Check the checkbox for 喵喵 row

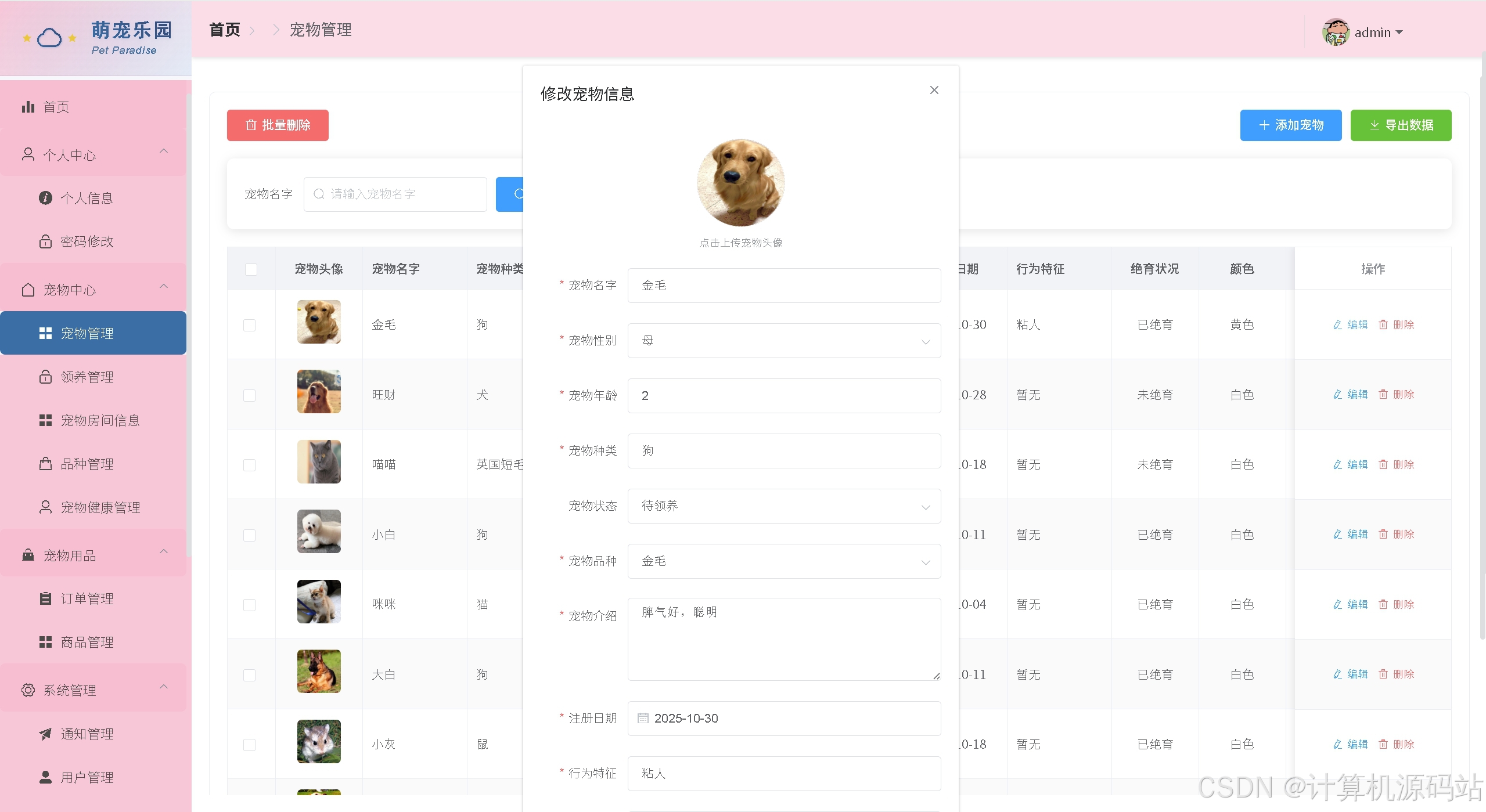[250, 465]
